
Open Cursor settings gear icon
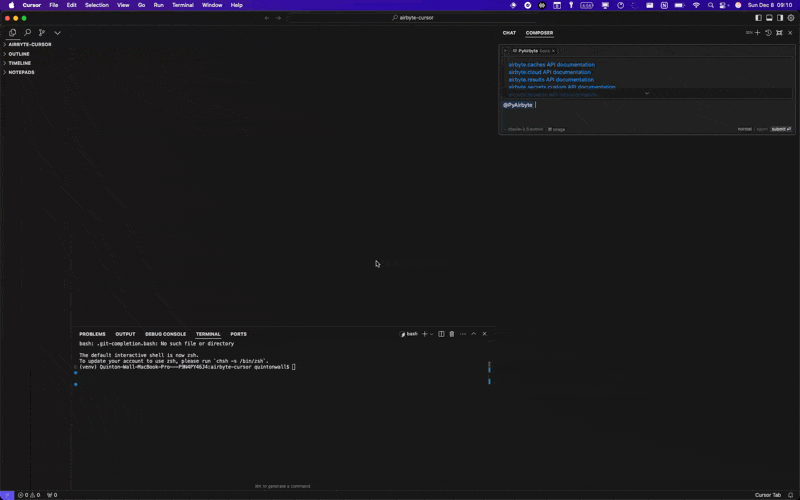click(x=791, y=18)
